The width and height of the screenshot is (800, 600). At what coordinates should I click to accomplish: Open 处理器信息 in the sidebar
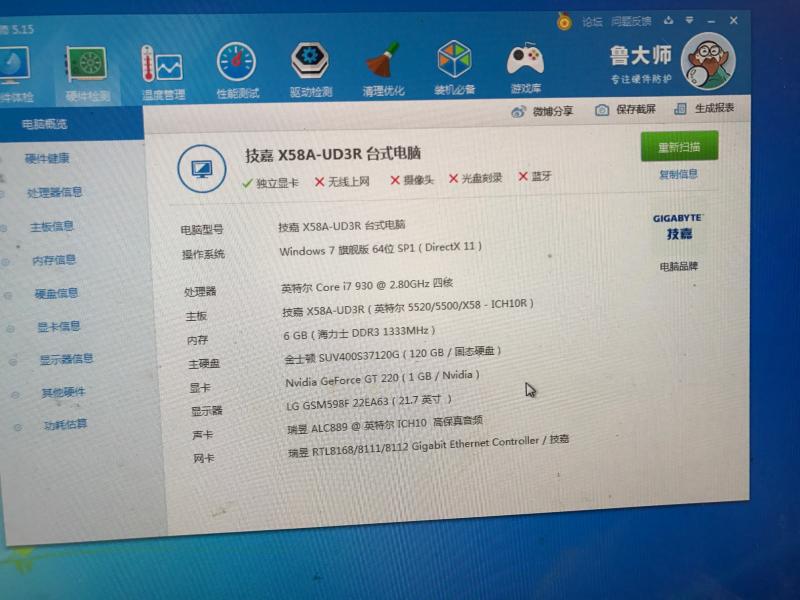pyautogui.click(x=55, y=192)
